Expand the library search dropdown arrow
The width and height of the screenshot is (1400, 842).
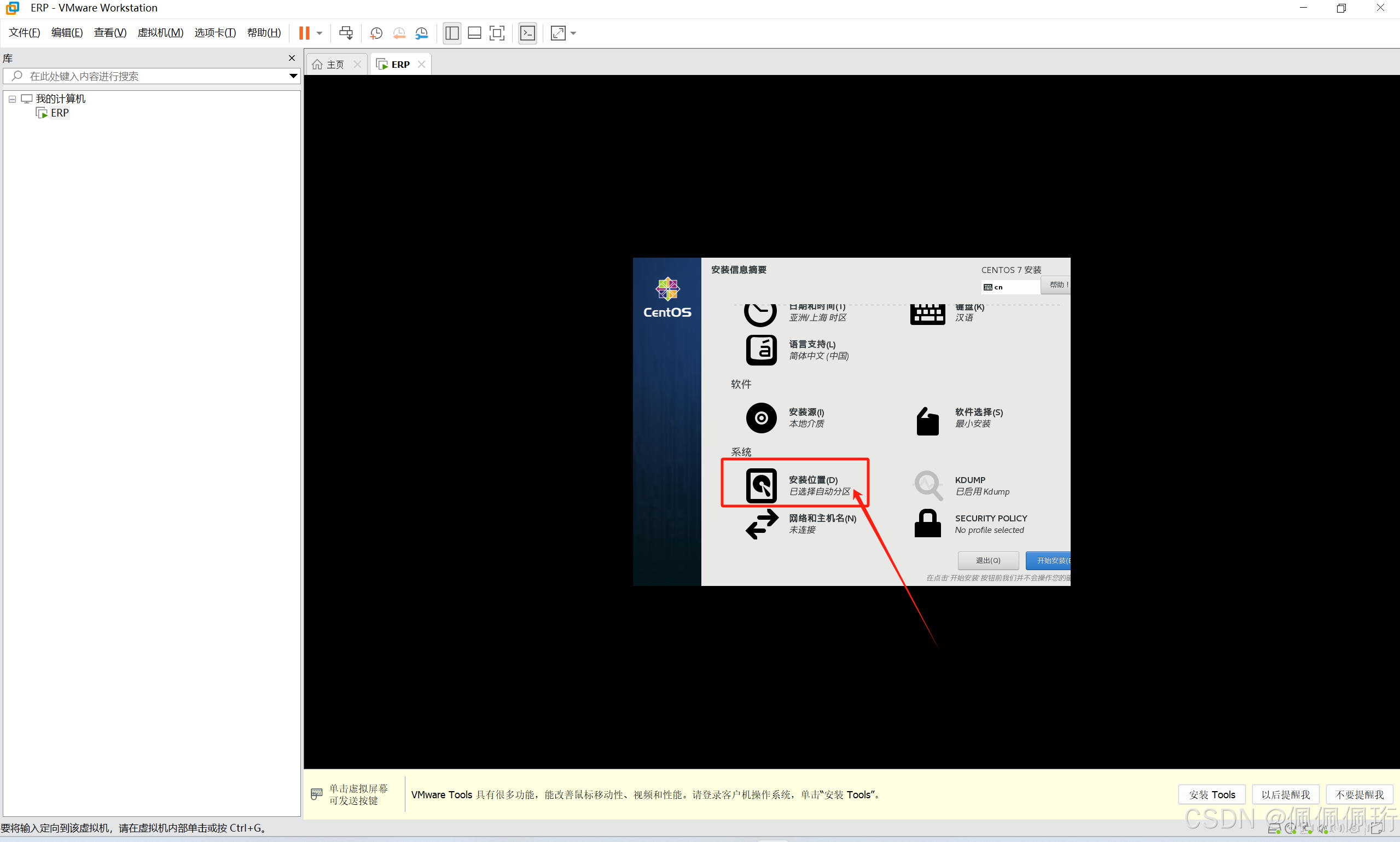tap(293, 76)
